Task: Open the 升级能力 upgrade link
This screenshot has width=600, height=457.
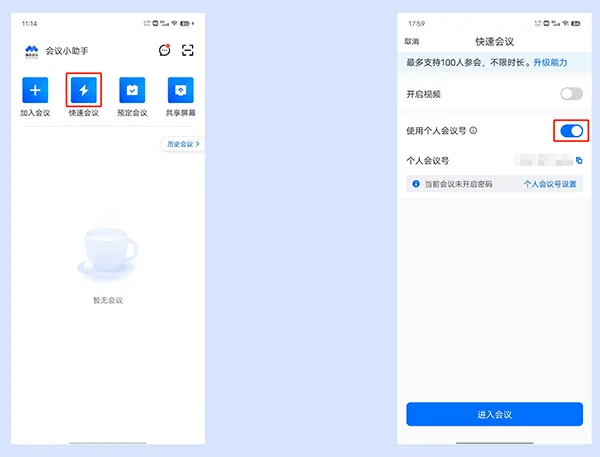Action: tap(550, 62)
